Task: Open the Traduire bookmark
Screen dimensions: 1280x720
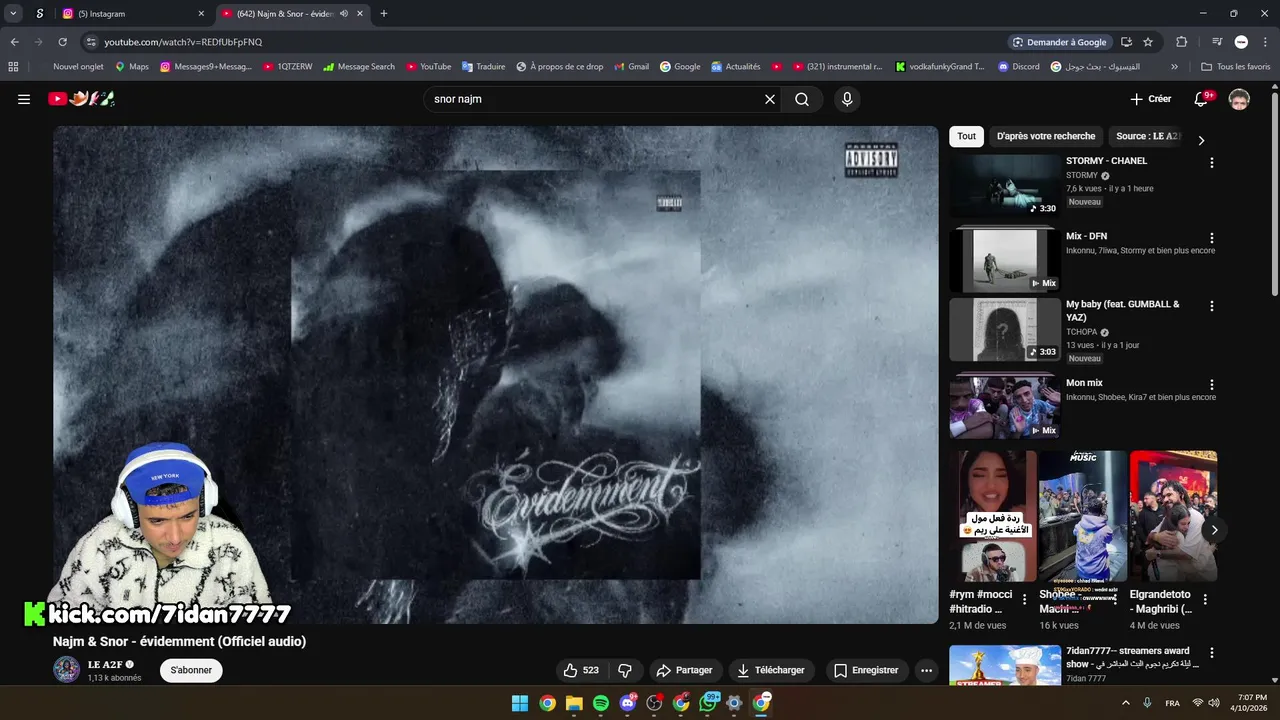Action: pyautogui.click(x=483, y=67)
